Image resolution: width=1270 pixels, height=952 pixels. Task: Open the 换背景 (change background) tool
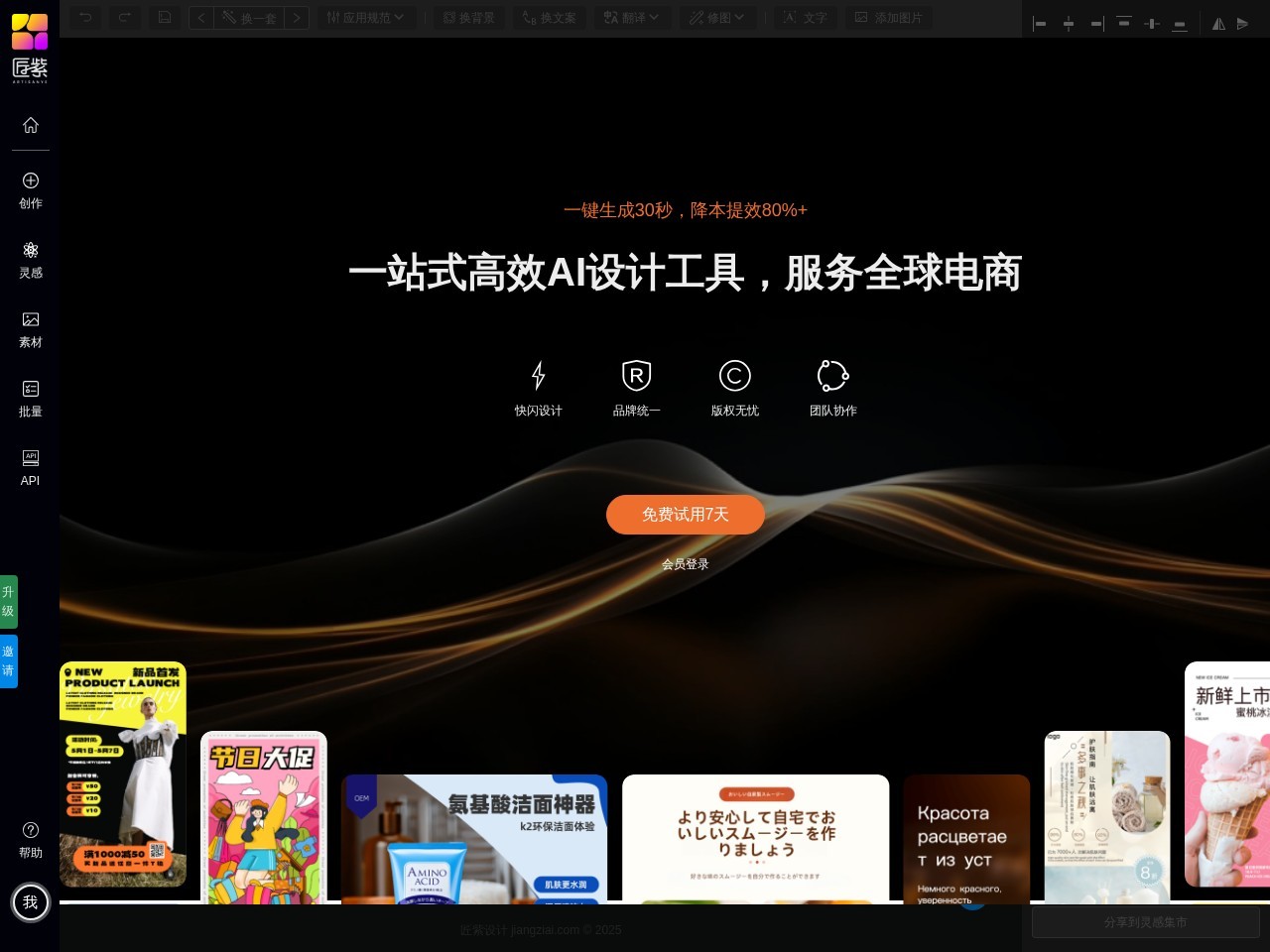[468, 17]
